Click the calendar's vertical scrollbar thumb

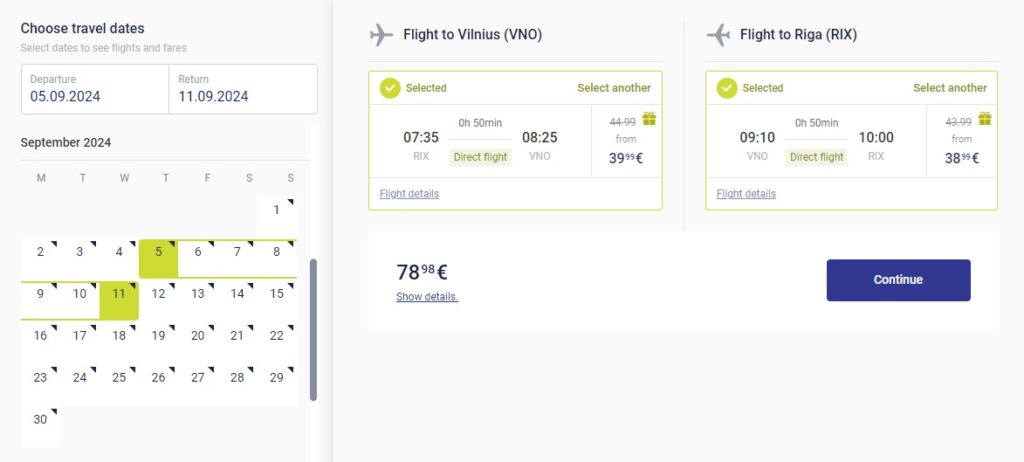coord(313,330)
